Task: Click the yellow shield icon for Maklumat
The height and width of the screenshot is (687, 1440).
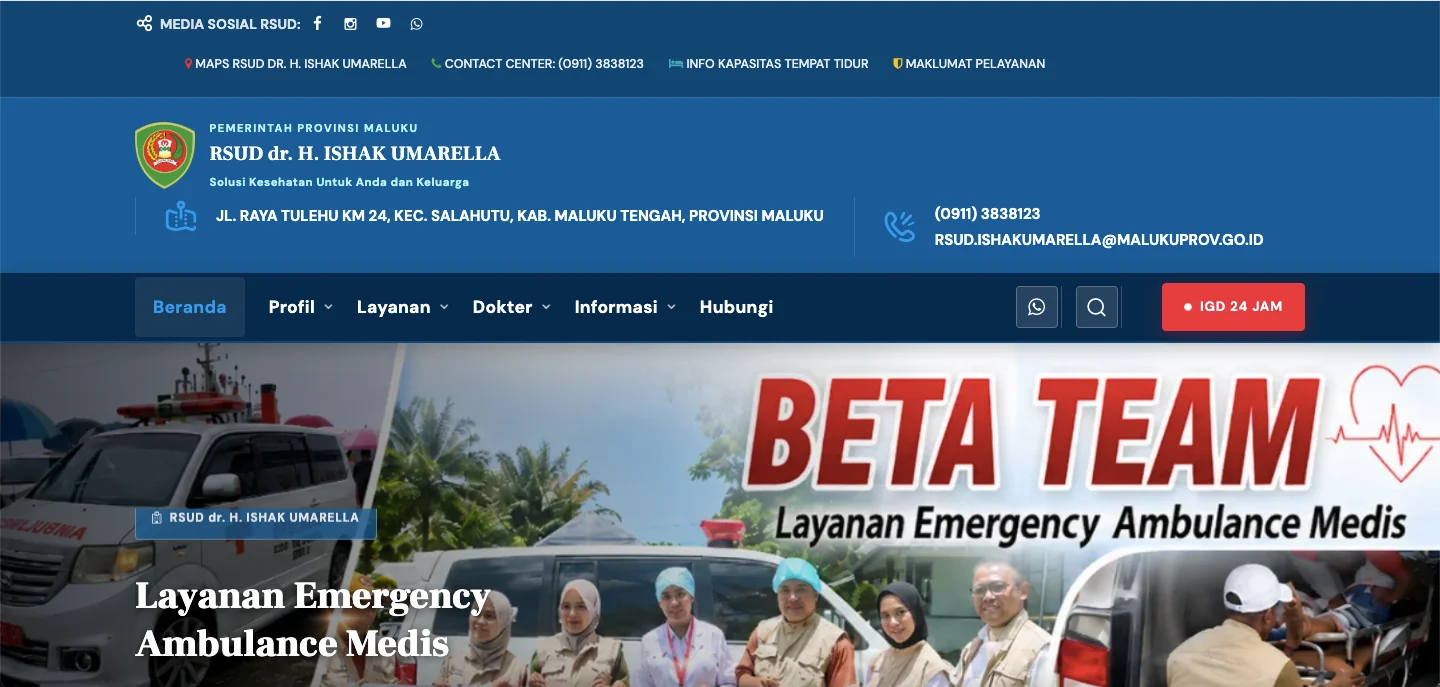Action: pyautogui.click(x=898, y=63)
